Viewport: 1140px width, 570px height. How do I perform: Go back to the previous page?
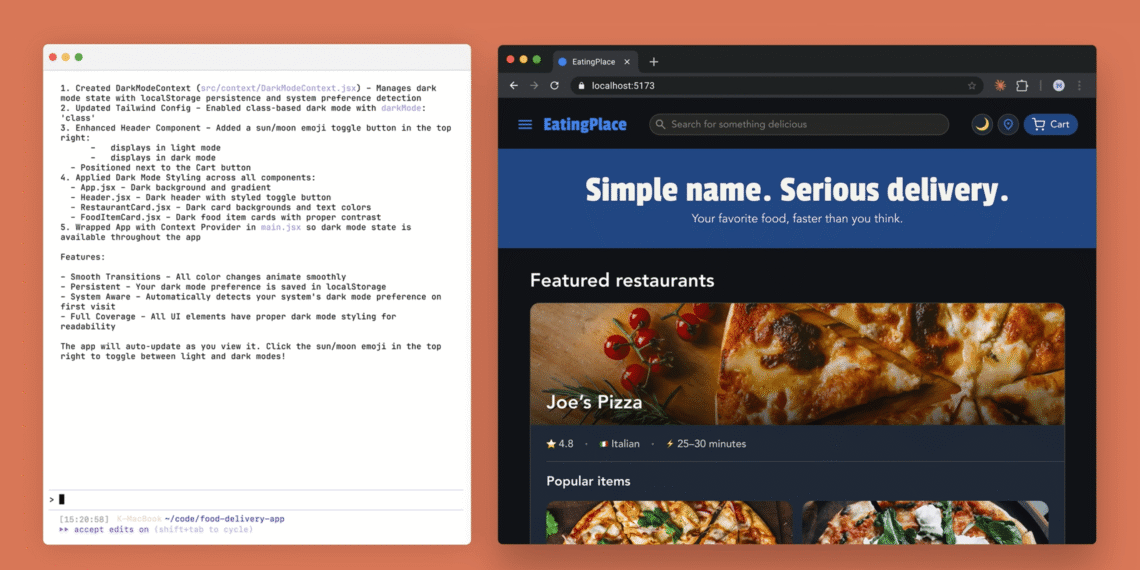514,86
